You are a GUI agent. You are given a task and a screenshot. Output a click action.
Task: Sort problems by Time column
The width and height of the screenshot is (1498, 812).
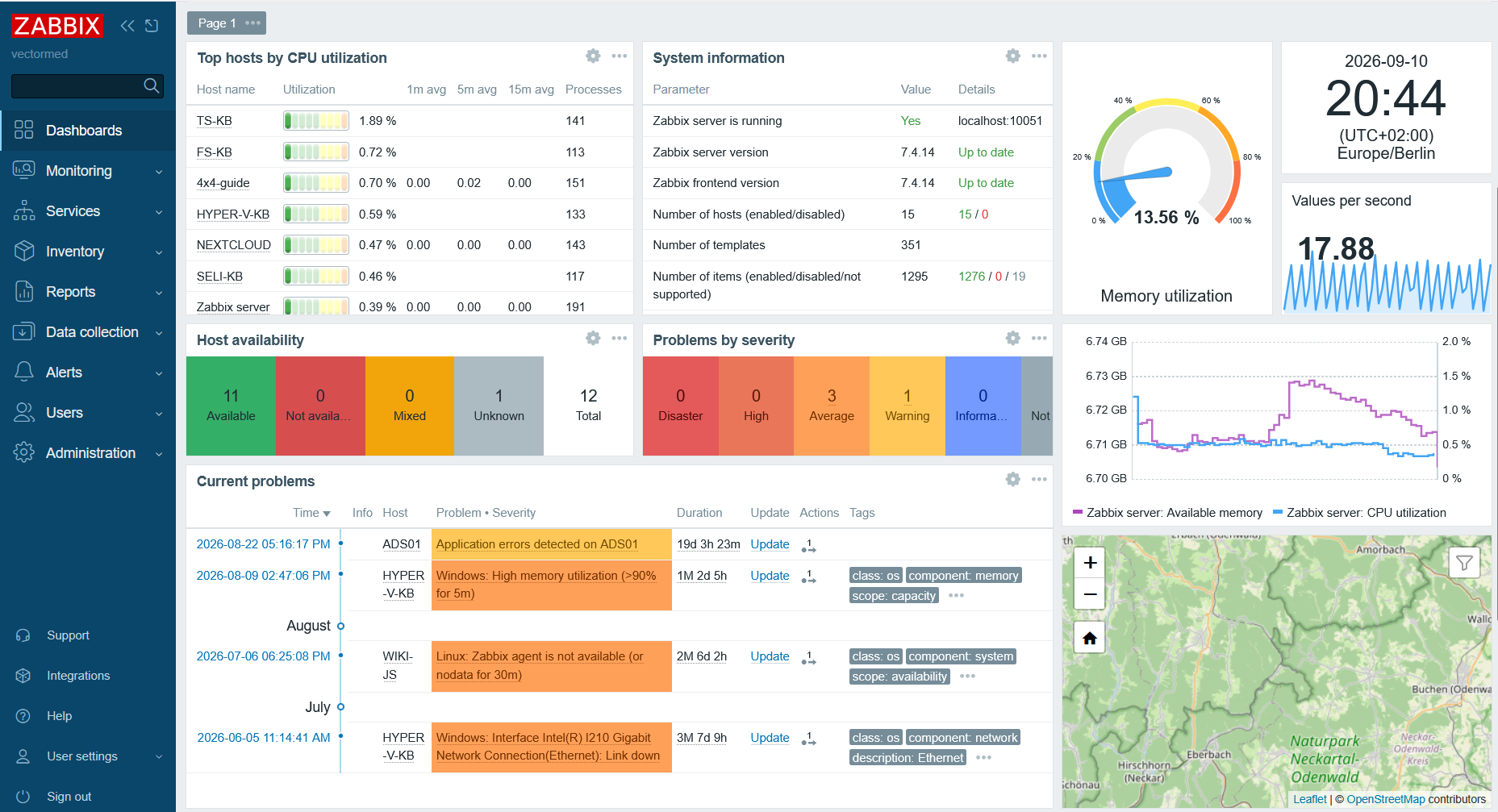[x=311, y=513]
